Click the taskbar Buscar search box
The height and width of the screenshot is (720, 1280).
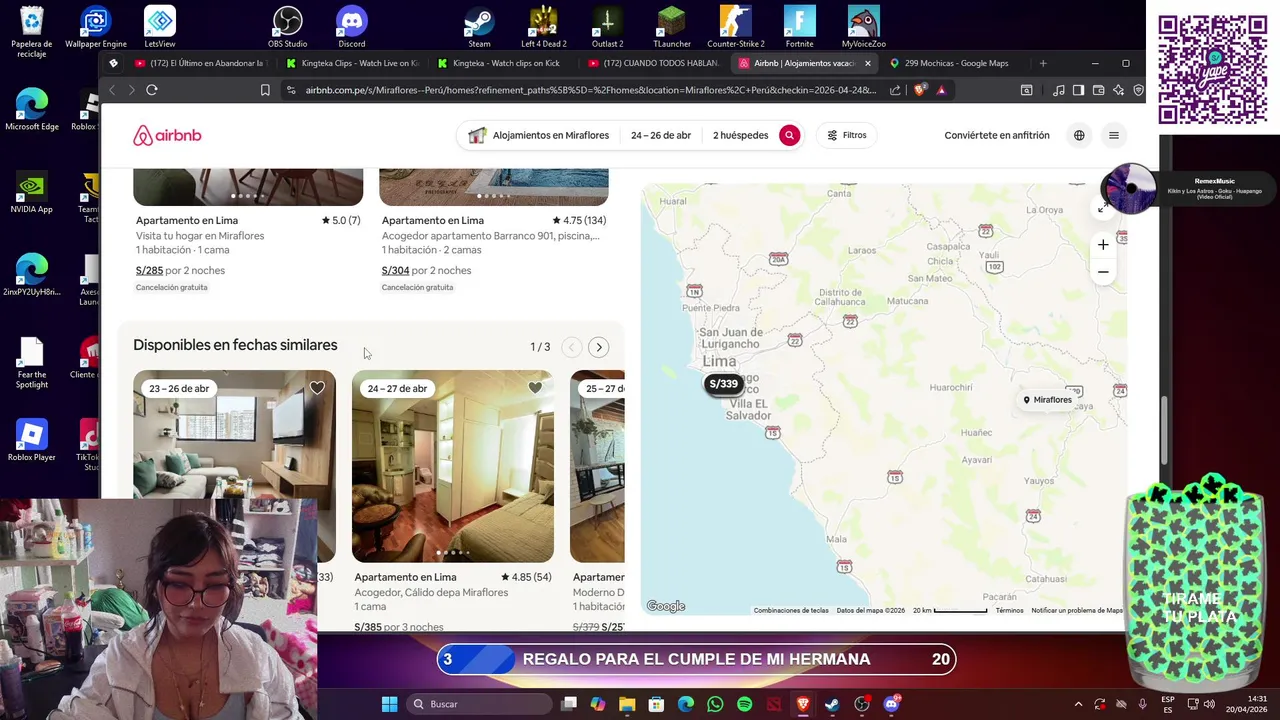point(480,704)
